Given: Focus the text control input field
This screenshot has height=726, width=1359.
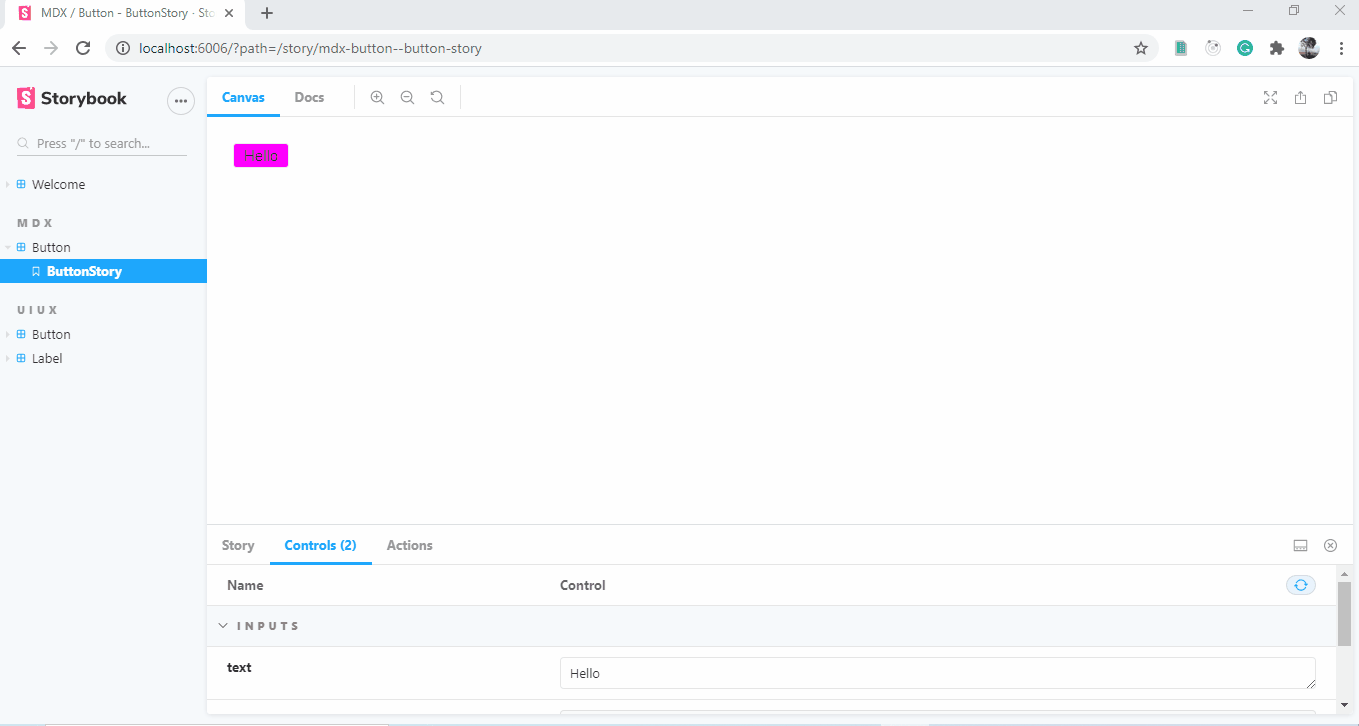Looking at the screenshot, I should point(937,672).
